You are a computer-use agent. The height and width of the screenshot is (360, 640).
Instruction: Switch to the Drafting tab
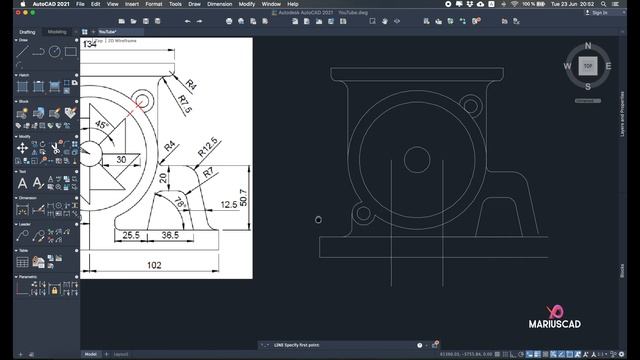point(27,32)
